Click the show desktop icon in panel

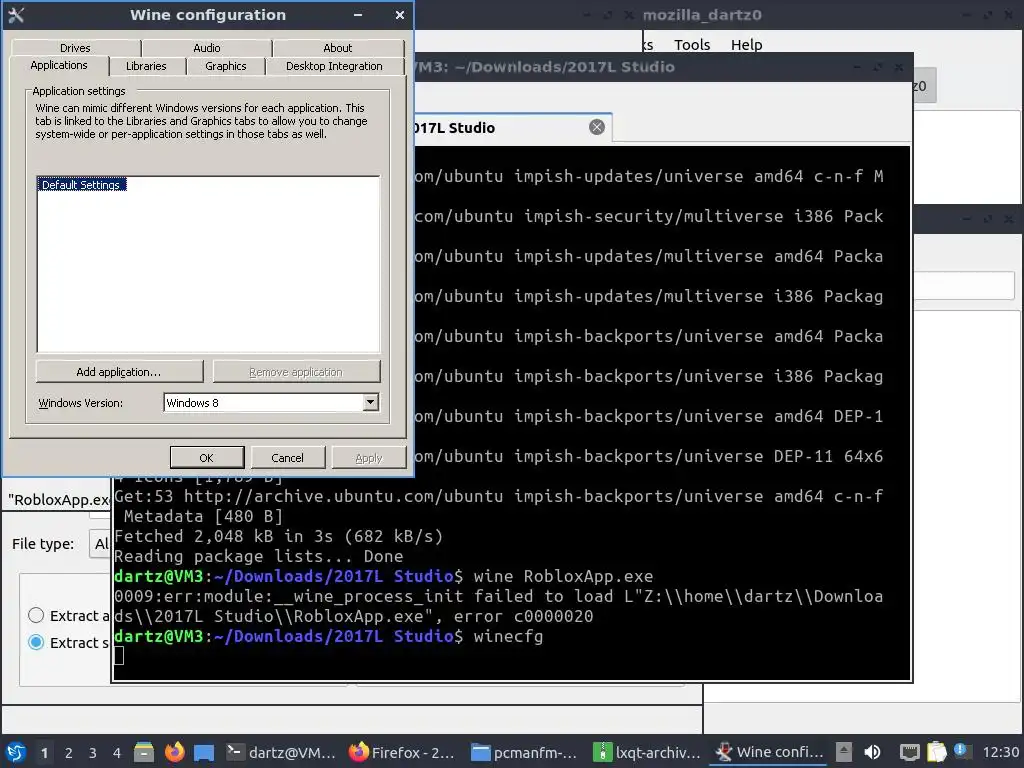(x=204, y=752)
